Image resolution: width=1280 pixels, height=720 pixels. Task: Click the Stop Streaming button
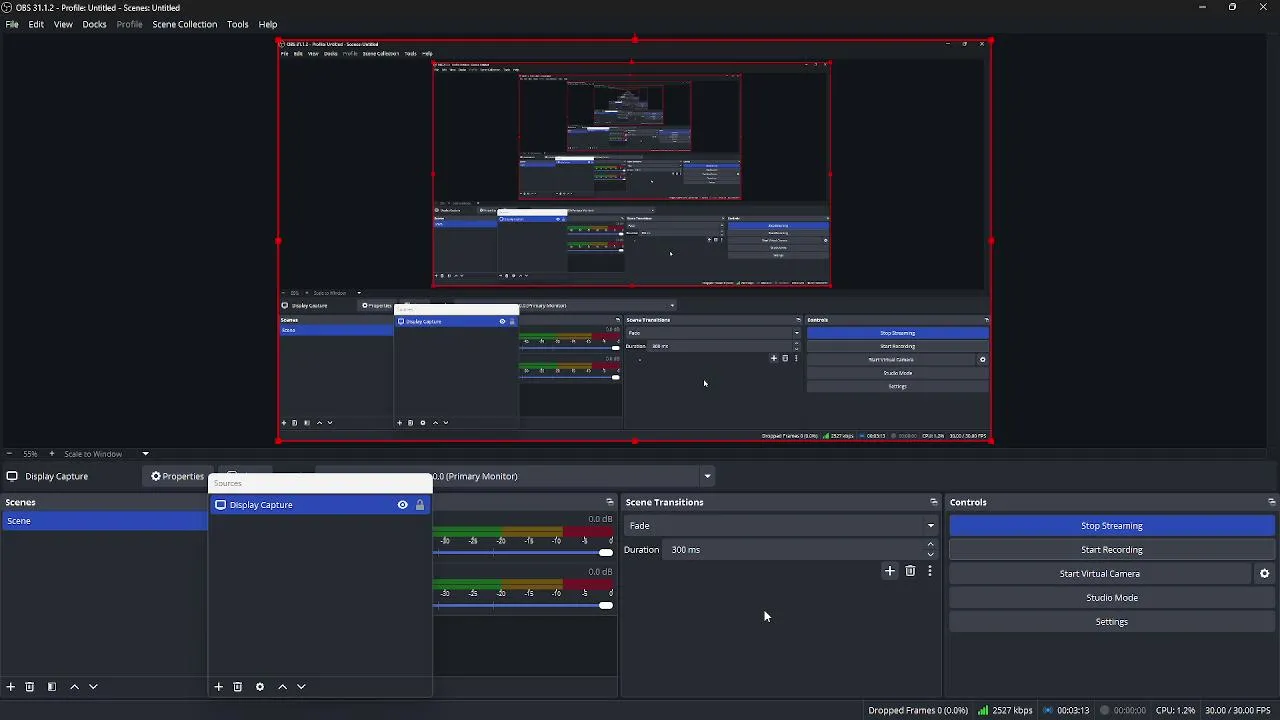click(1112, 526)
